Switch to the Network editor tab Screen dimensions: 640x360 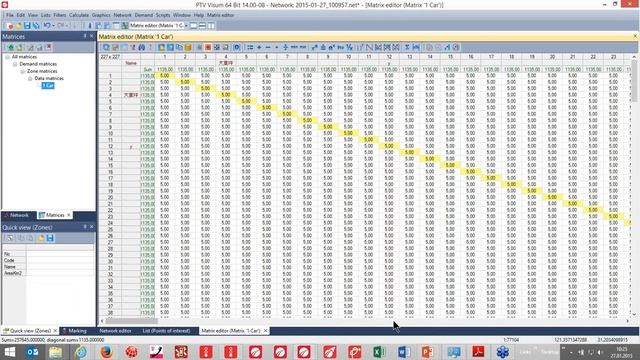(x=115, y=331)
